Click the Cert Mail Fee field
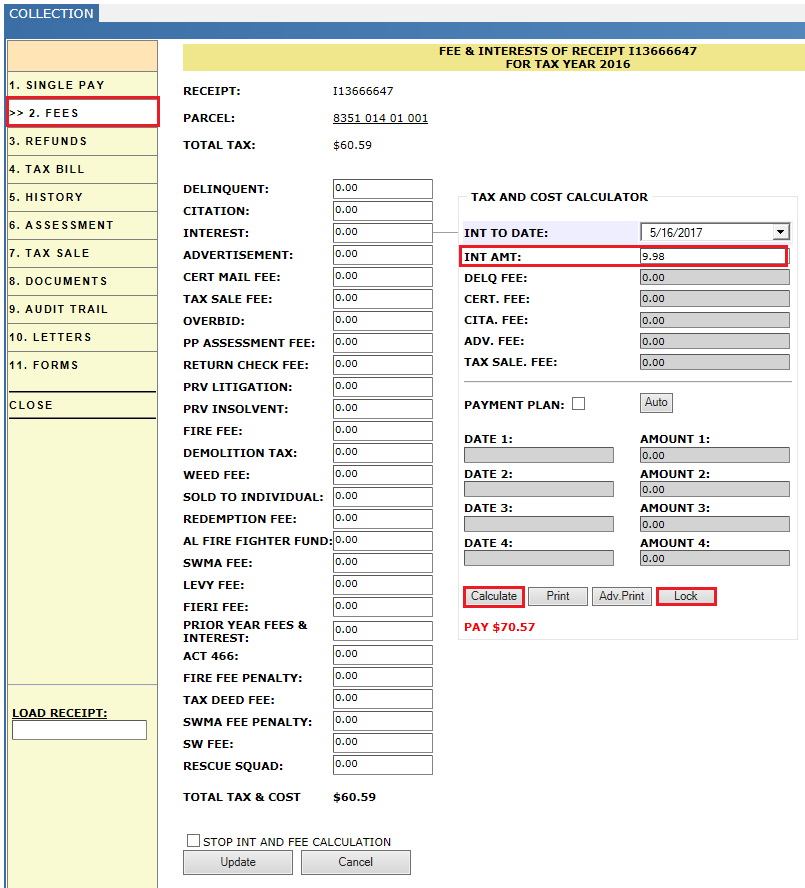The image size is (805, 888). pyautogui.click(x=382, y=277)
